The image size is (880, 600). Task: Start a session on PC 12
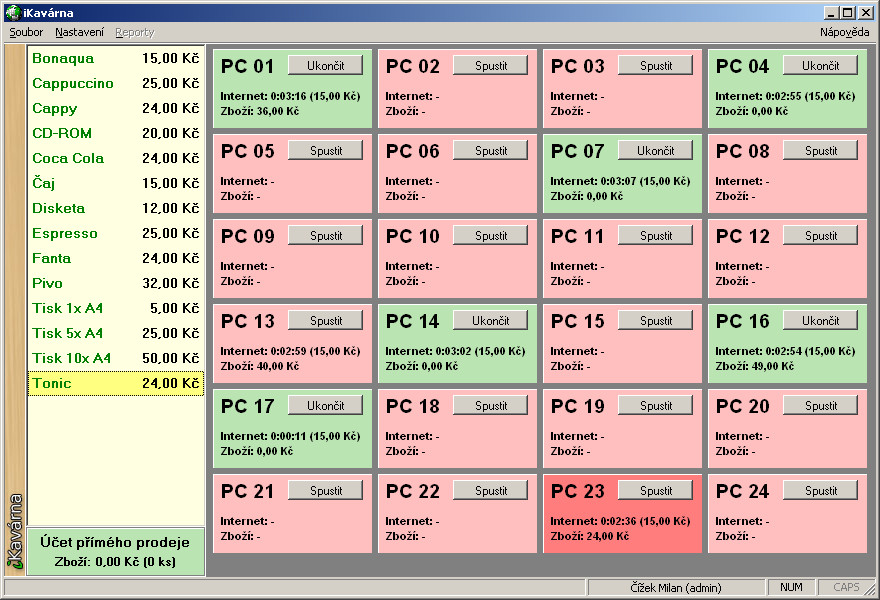click(x=821, y=235)
